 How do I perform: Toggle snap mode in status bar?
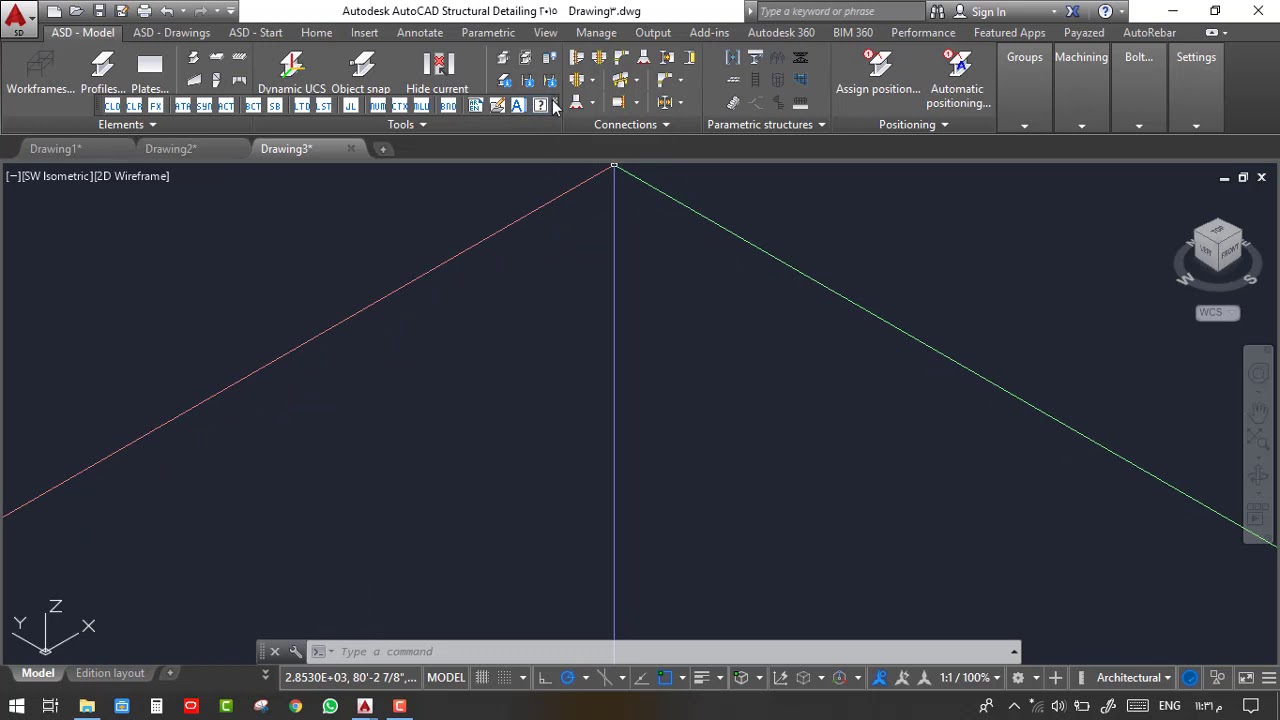click(505, 678)
